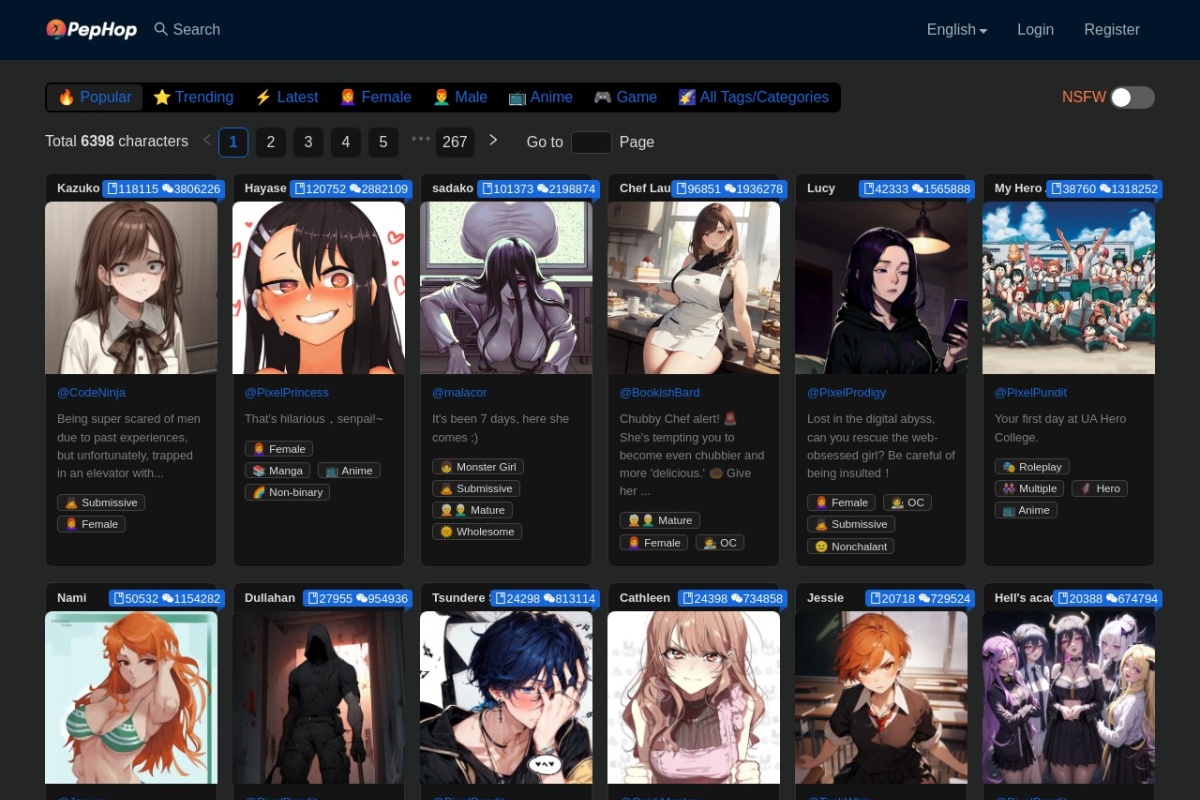Viewport: 1200px width, 800px height.
Task: Click the previous page arrow
Action: [x=207, y=140]
